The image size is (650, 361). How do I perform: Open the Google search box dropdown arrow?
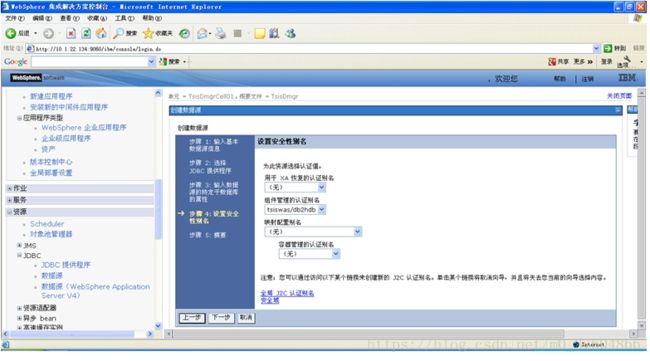point(151,62)
